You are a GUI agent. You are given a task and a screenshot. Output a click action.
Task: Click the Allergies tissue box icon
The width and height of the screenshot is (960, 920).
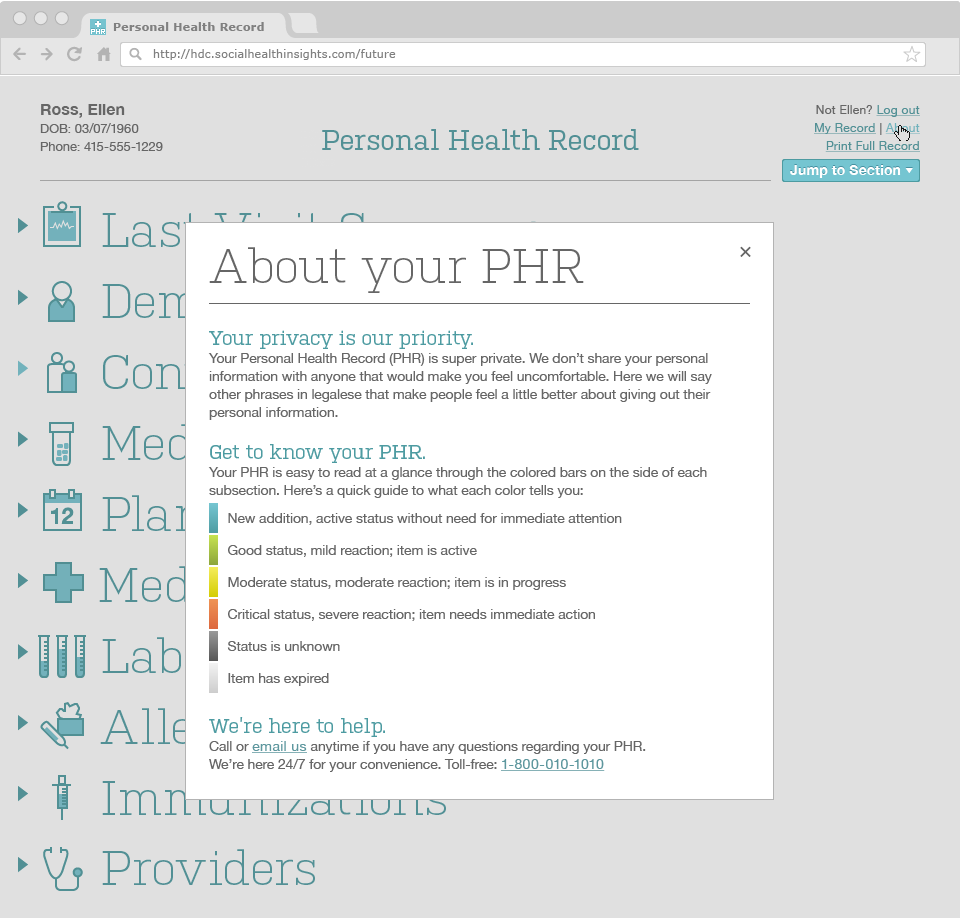tap(62, 725)
